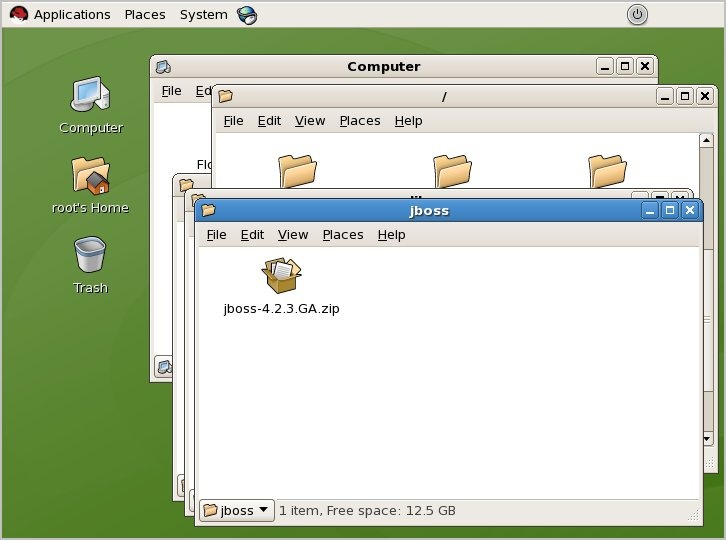Click the Computer window title text

point(384,67)
